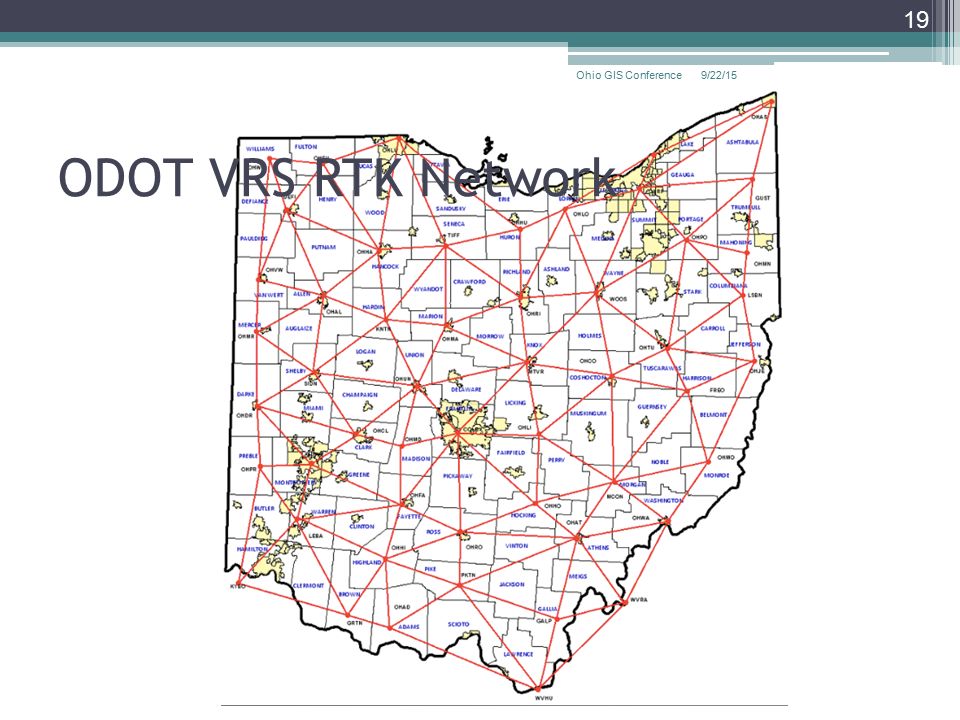
Task: Select the LSBN station label
Action: [755, 295]
